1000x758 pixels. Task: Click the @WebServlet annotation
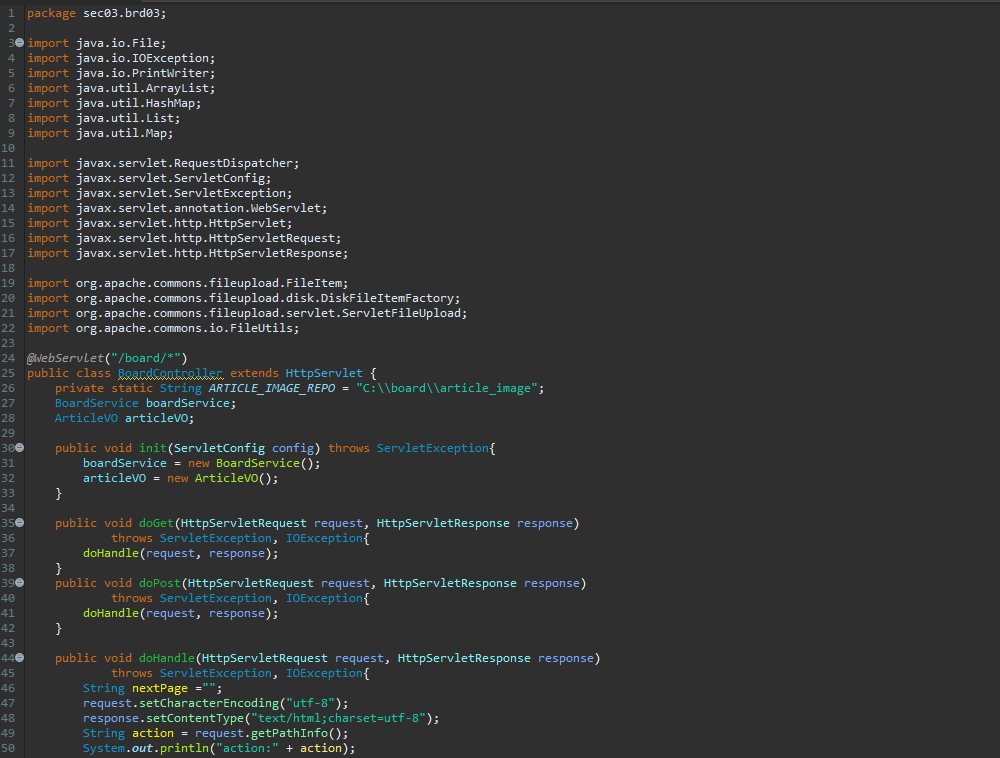[65, 358]
